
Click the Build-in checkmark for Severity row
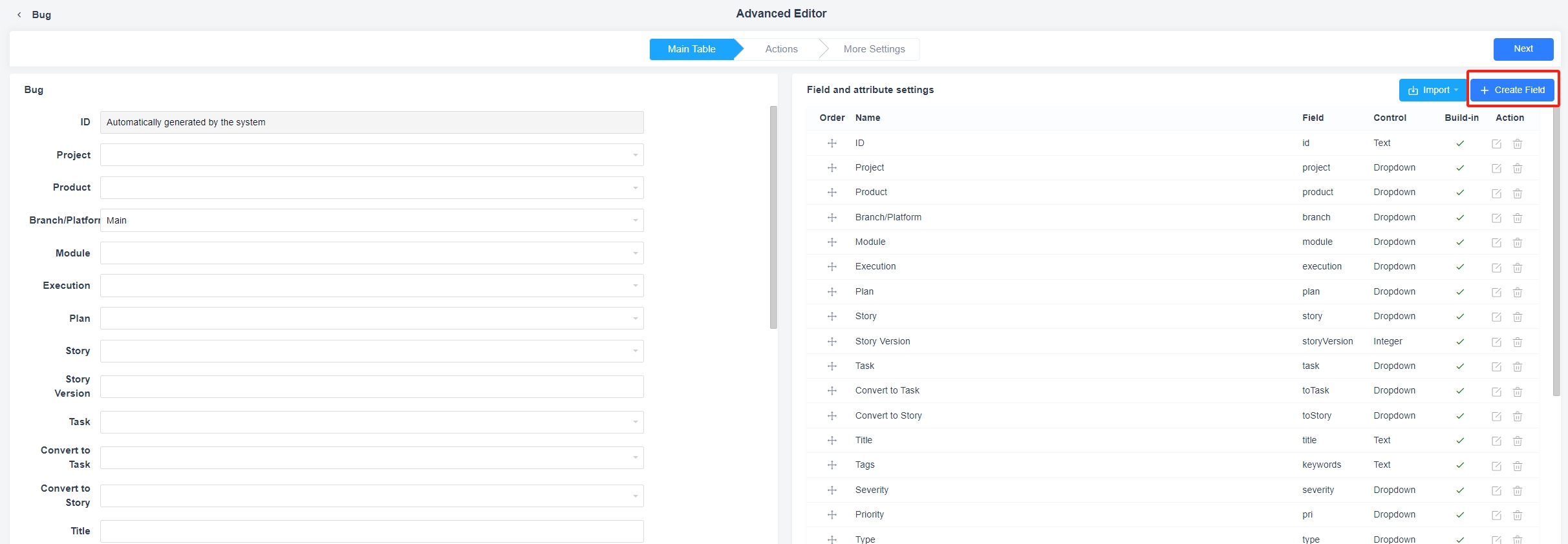[1460, 490]
